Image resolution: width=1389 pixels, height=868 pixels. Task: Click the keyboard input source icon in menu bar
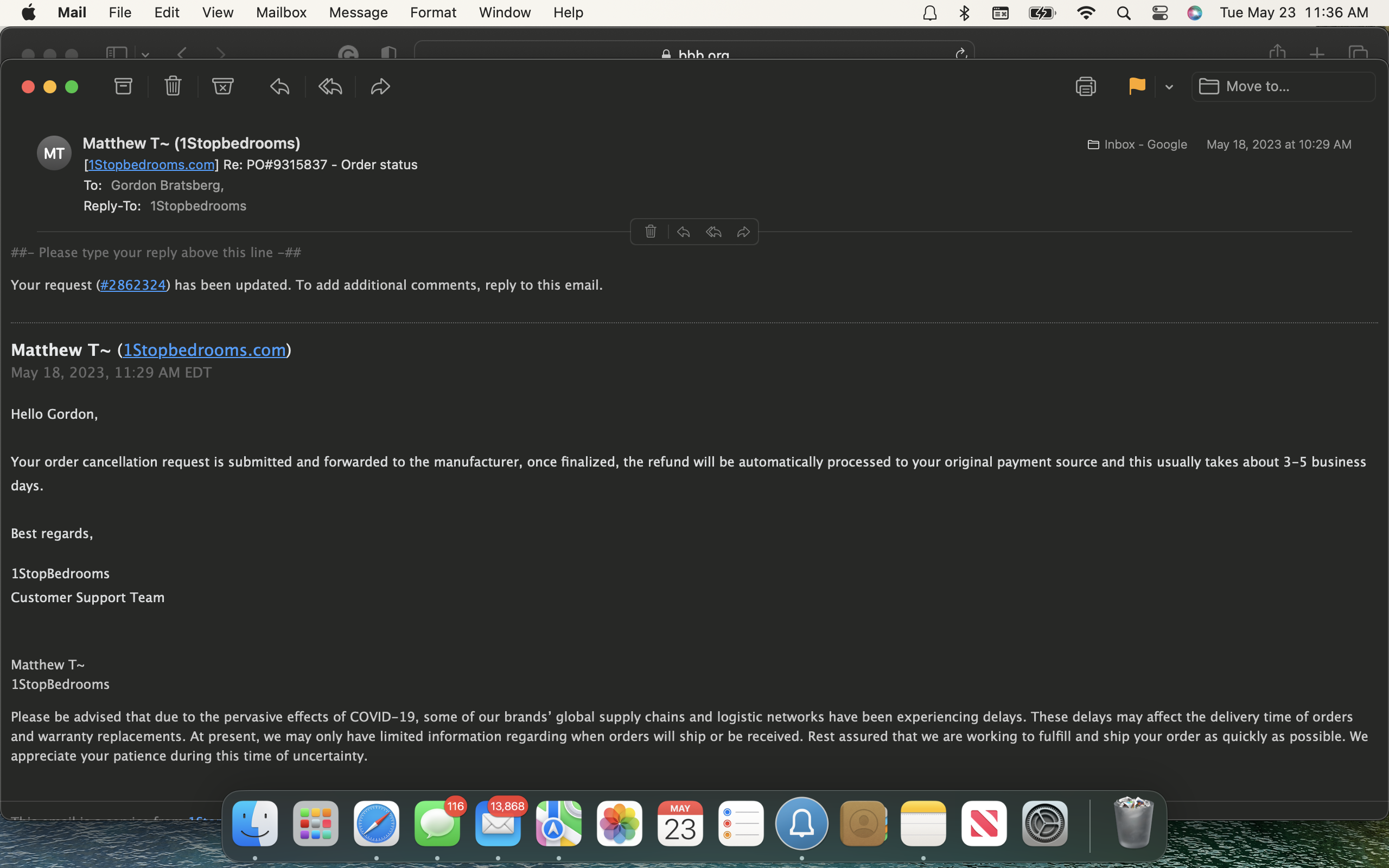(1001, 12)
